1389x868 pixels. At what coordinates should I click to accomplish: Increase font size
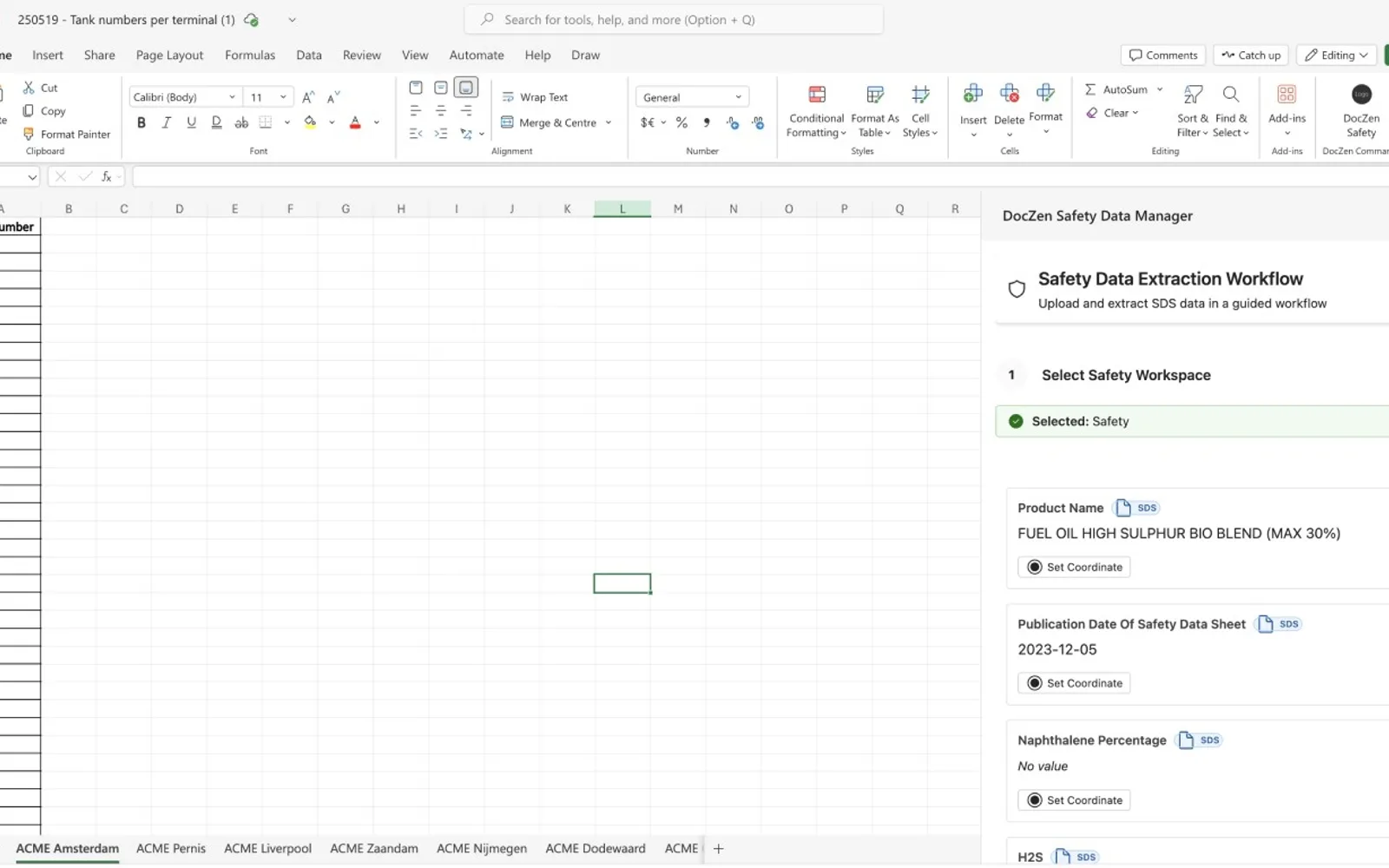click(308, 97)
